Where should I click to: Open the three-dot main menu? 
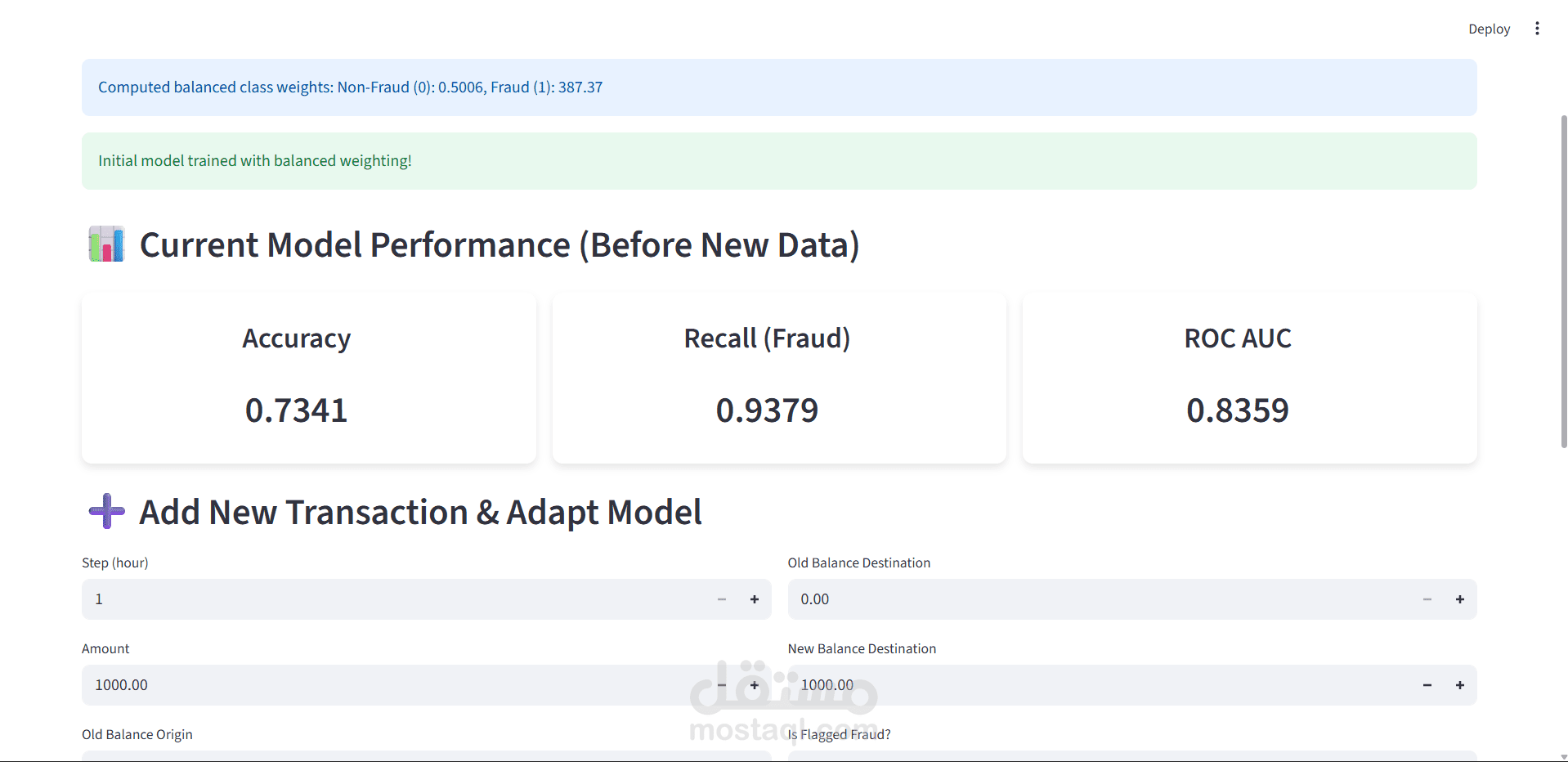pos(1537,29)
